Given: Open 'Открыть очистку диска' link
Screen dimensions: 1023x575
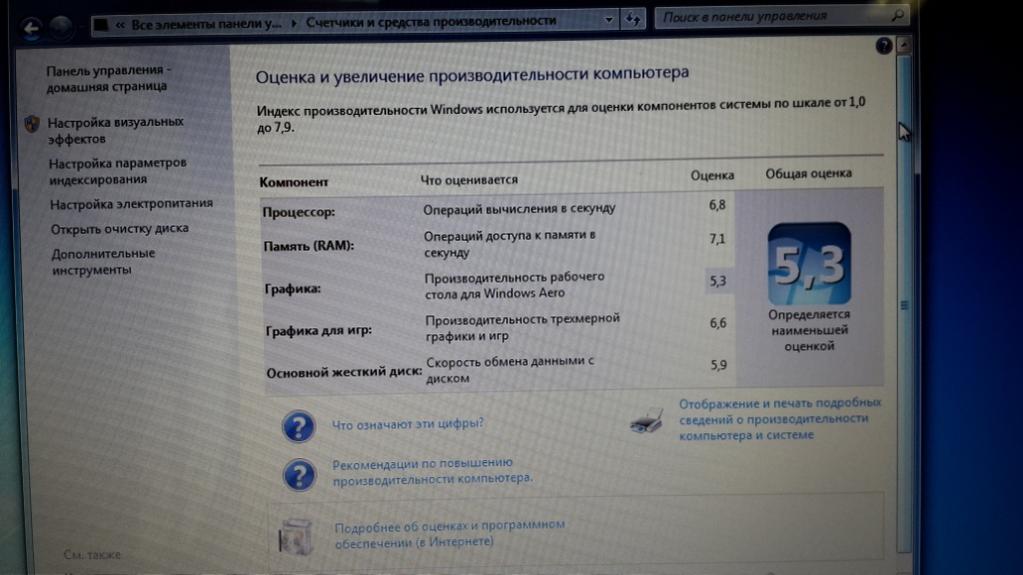Looking at the screenshot, I should (x=119, y=229).
